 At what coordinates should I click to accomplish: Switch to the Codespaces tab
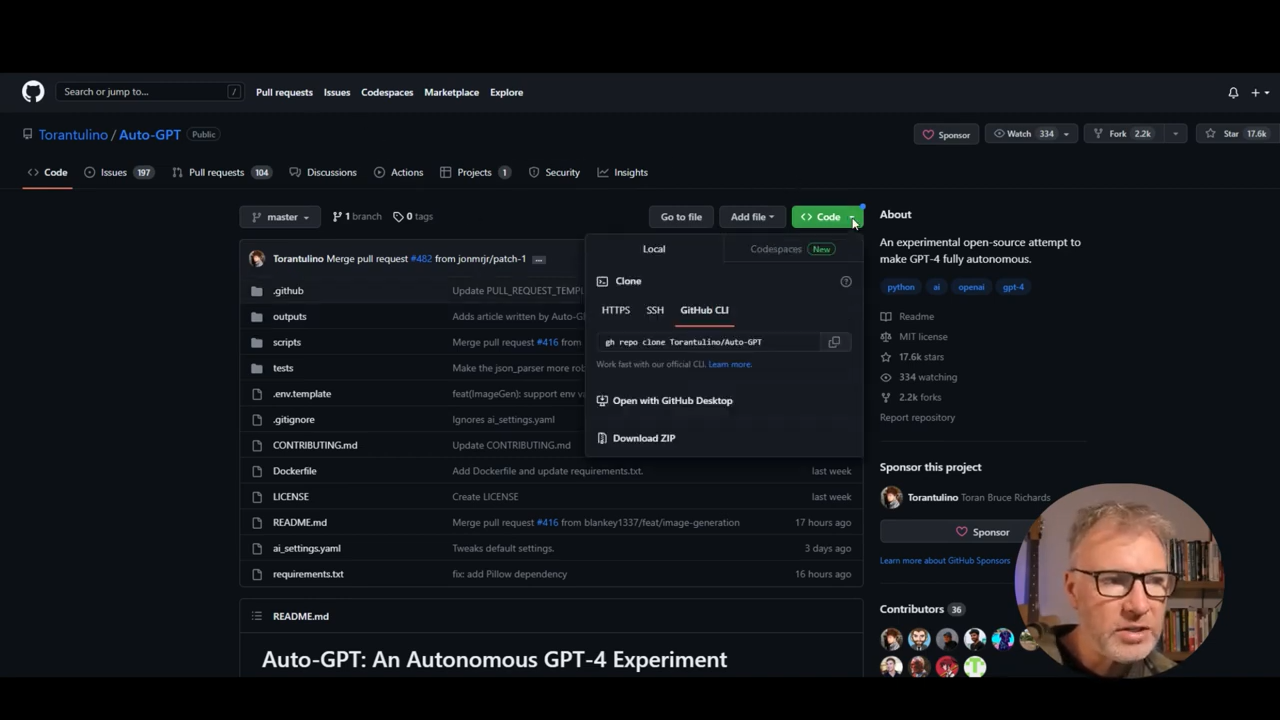(792, 249)
